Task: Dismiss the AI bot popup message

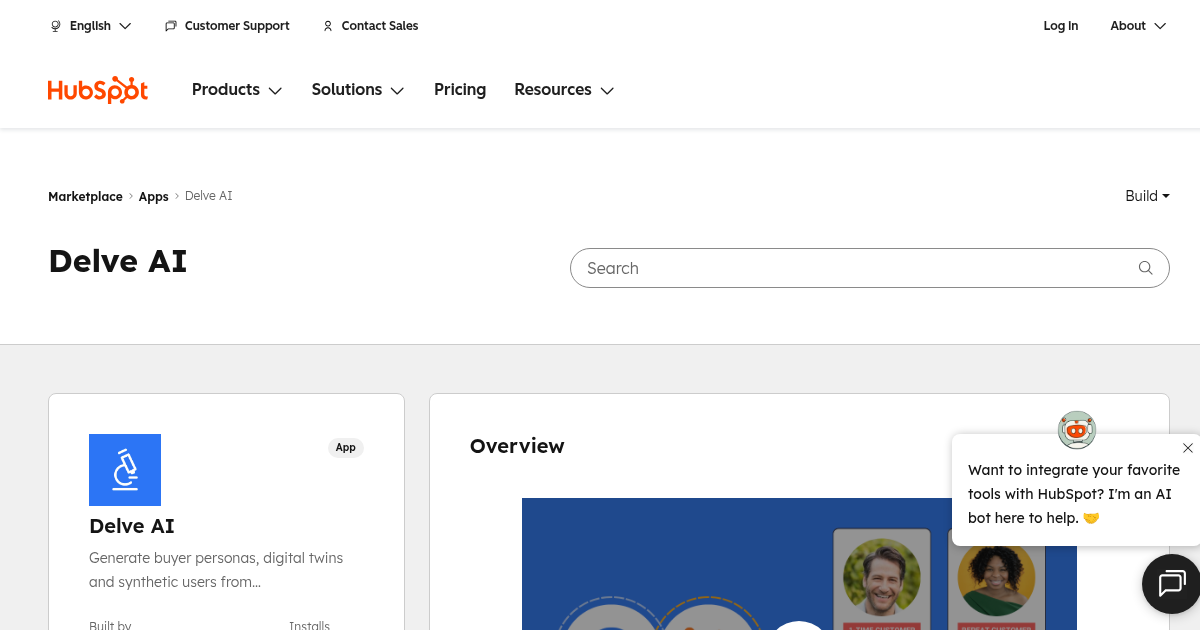Action: coord(1187,448)
